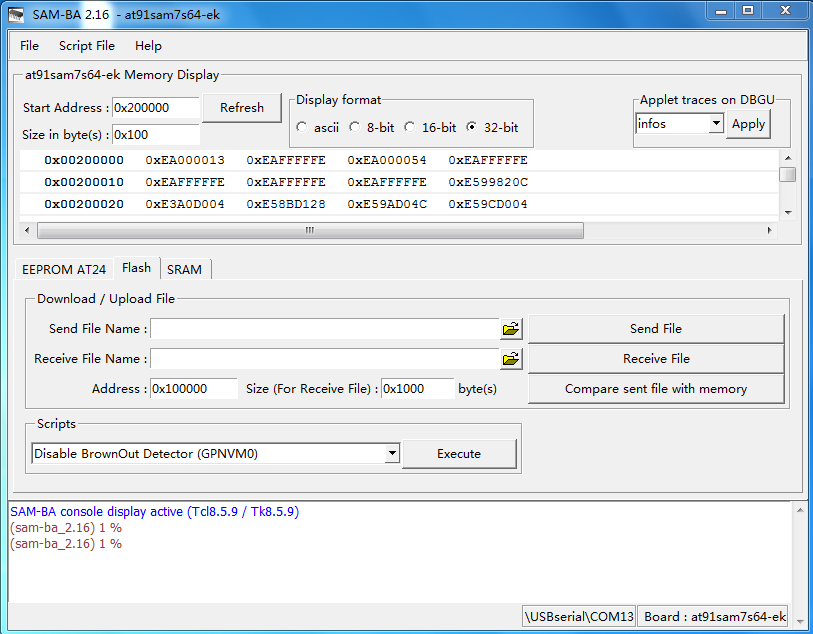This screenshot has width=813, height=634.
Task: Open the Help menu
Action: tap(148, 46)
